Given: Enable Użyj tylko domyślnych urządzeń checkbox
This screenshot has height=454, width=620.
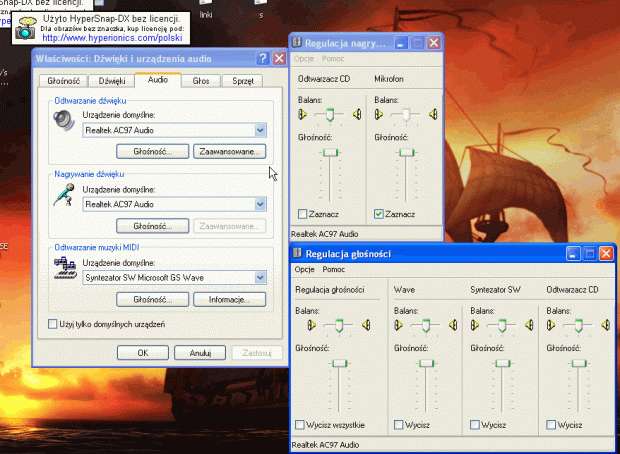Looking at the screenshot, I should pyautogui.click(x=53, y=324).
